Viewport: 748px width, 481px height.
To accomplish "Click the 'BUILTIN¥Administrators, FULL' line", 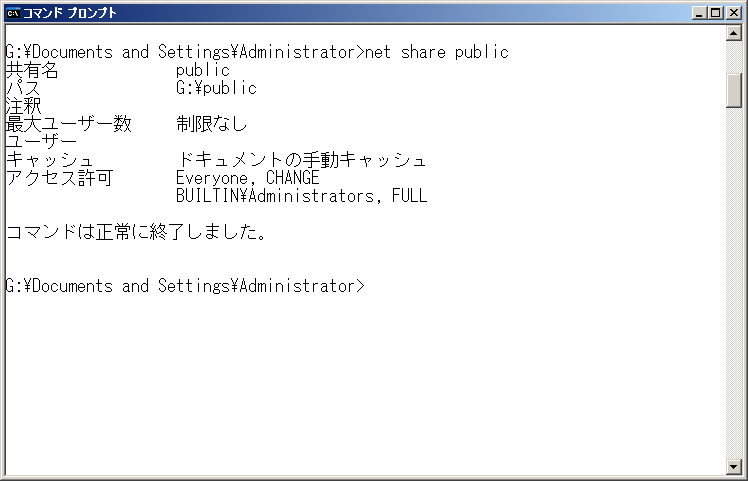I will tap(301, 196).
